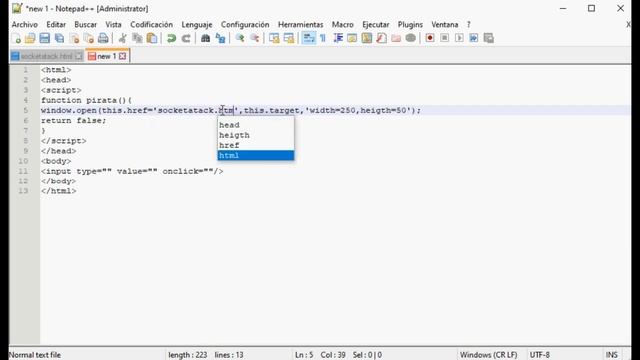Viewport: 640px width, 360px height.
Task: Close the current document from the toolbar
Action: tap(74, 38)
